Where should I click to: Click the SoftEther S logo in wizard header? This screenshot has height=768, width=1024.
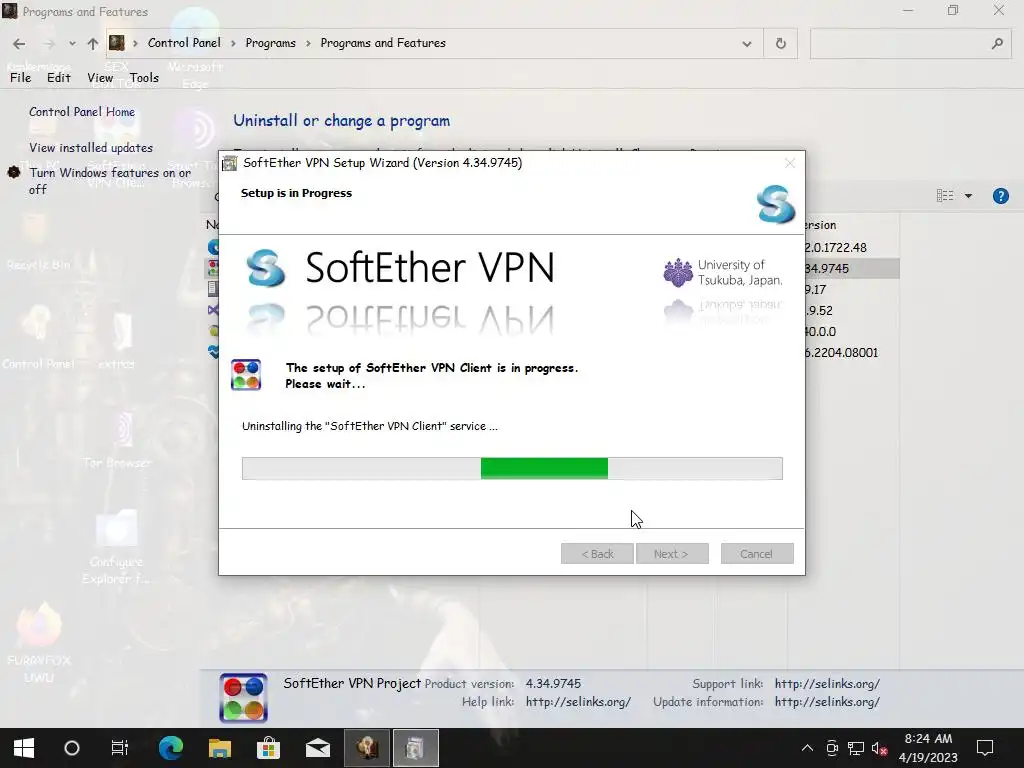coord(776,204)
